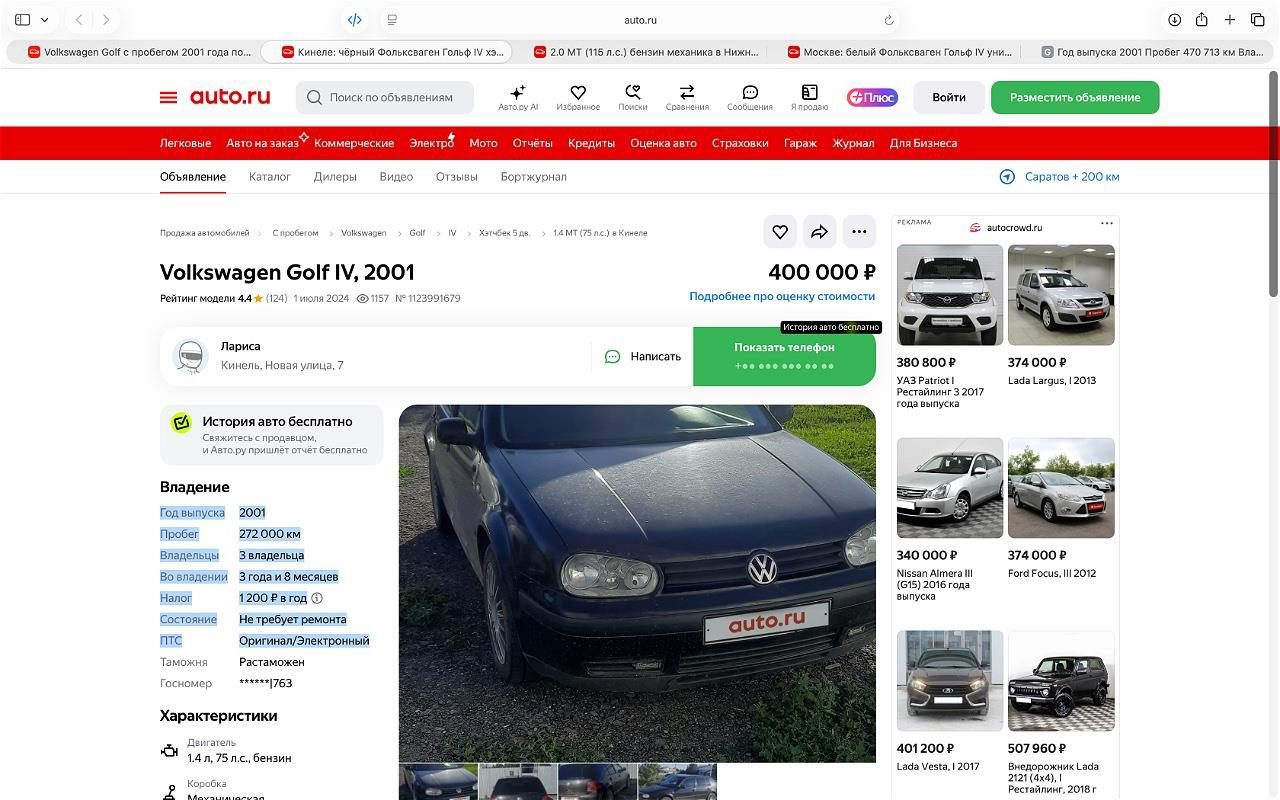Viewport: 1280px width, 800px height.
Task: Open Safari downloads
Action: pos(1175,19)
